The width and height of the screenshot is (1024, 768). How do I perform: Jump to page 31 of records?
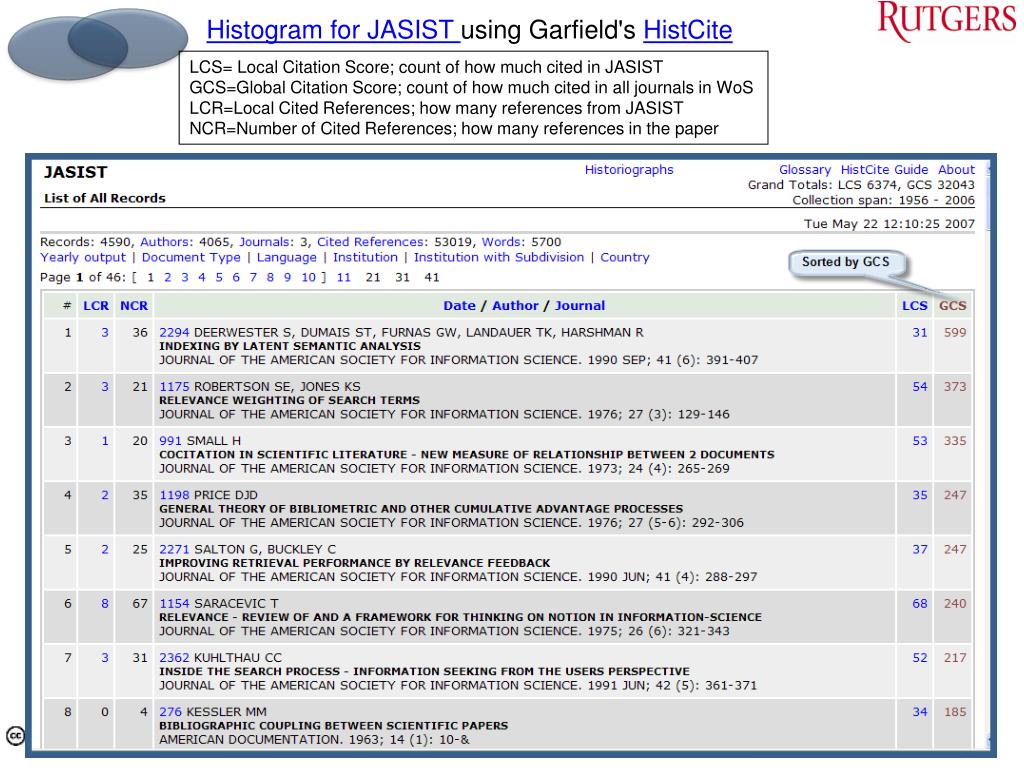click(x=402, y=278)
